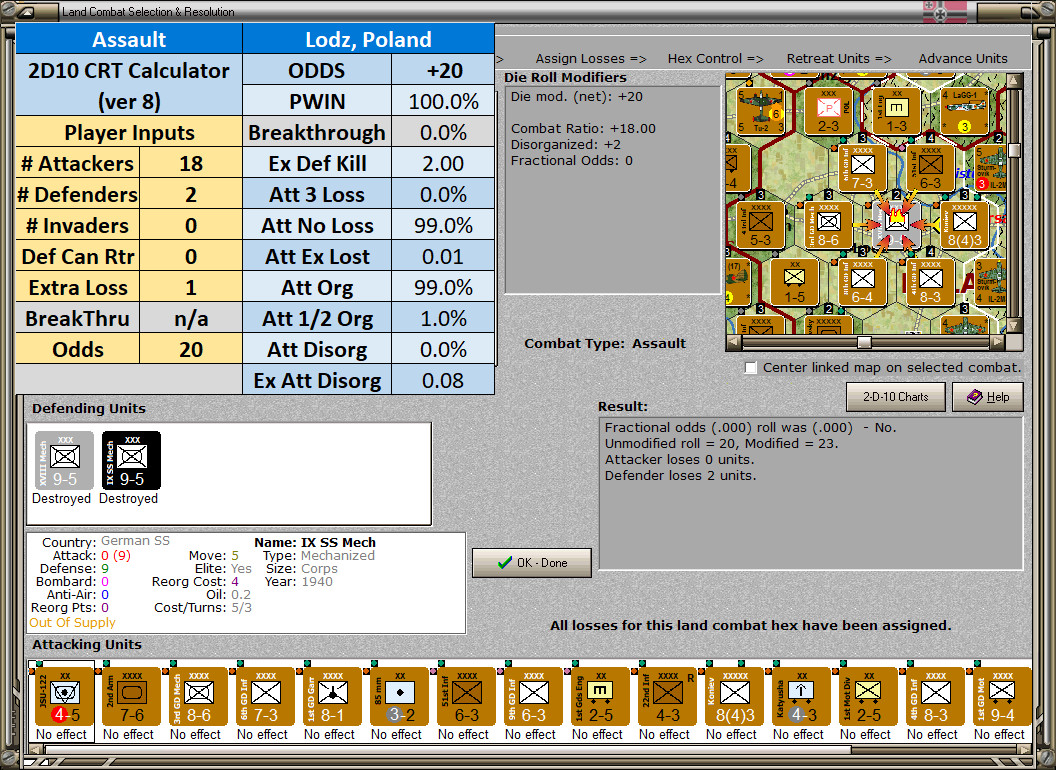Image resolution: width=1056 pixels, height=770 pixels.
Task: Select the 85 mm 3-2 attacking unit
Action: pyautogui.click(x=399, y=697)
